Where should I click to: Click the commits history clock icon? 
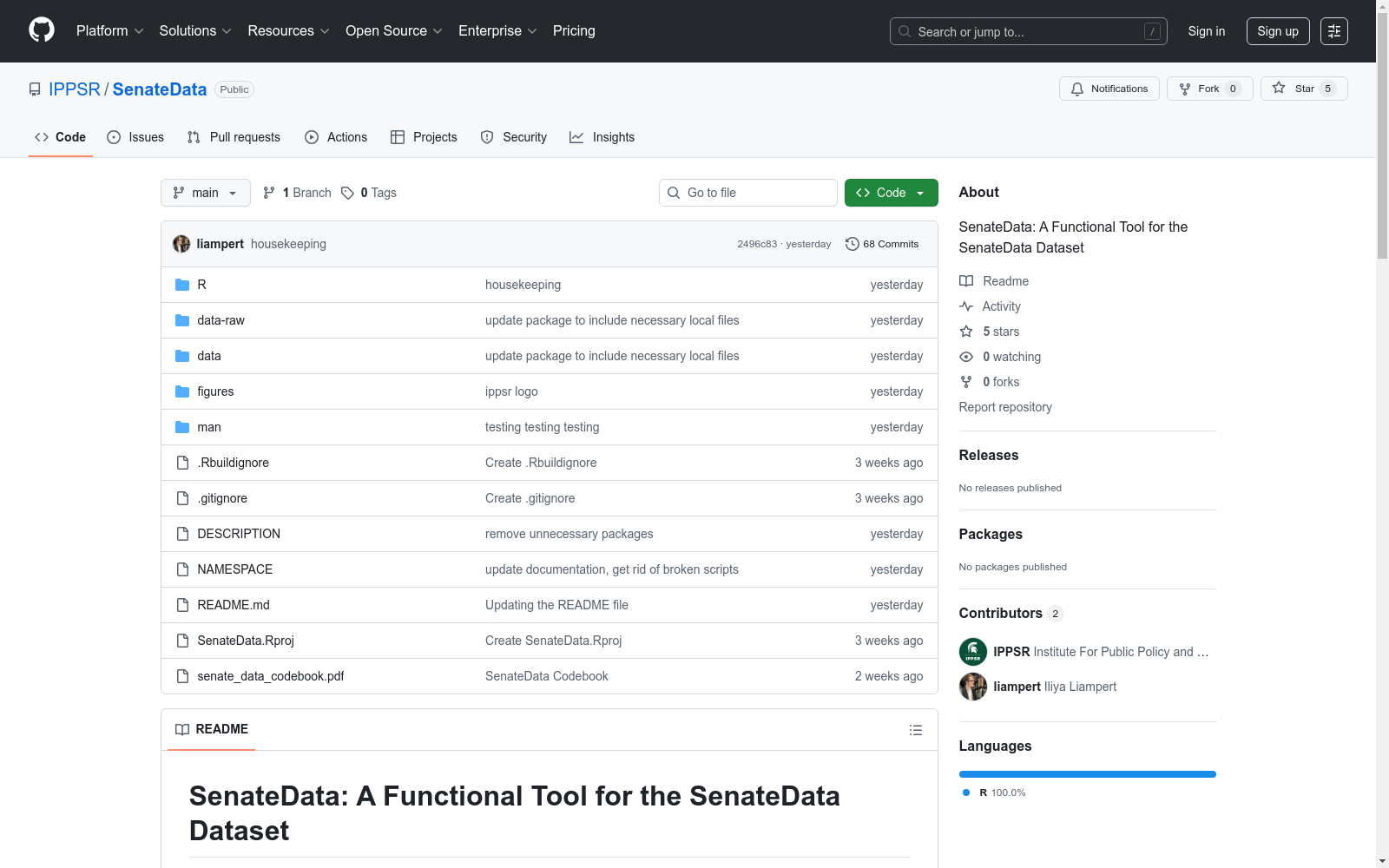click(852, 244)
